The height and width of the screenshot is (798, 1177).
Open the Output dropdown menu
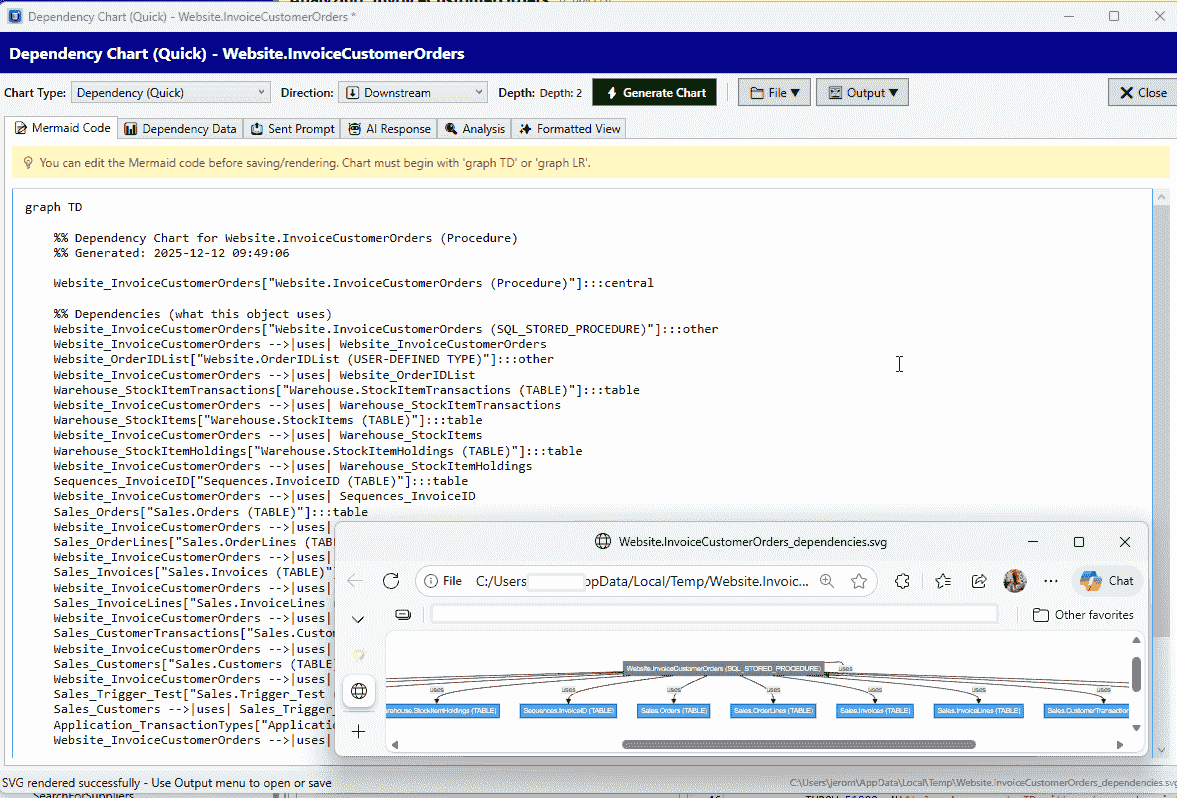[x=862, y=93]
